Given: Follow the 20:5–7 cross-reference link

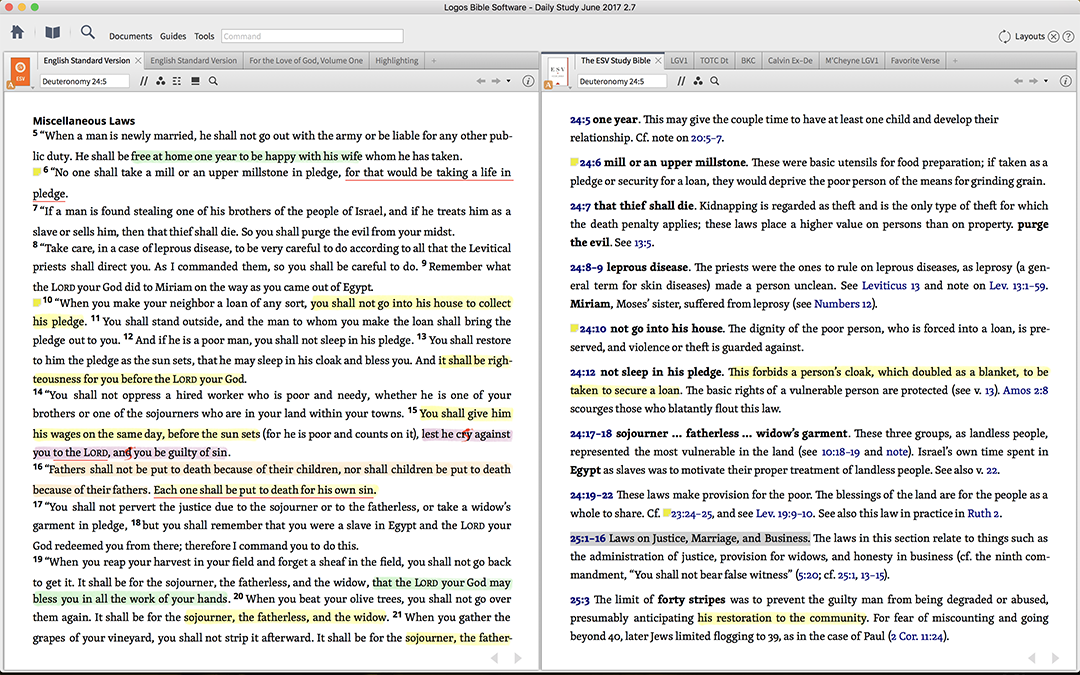Looking at the screenshot, I should [x=706, y=138].
